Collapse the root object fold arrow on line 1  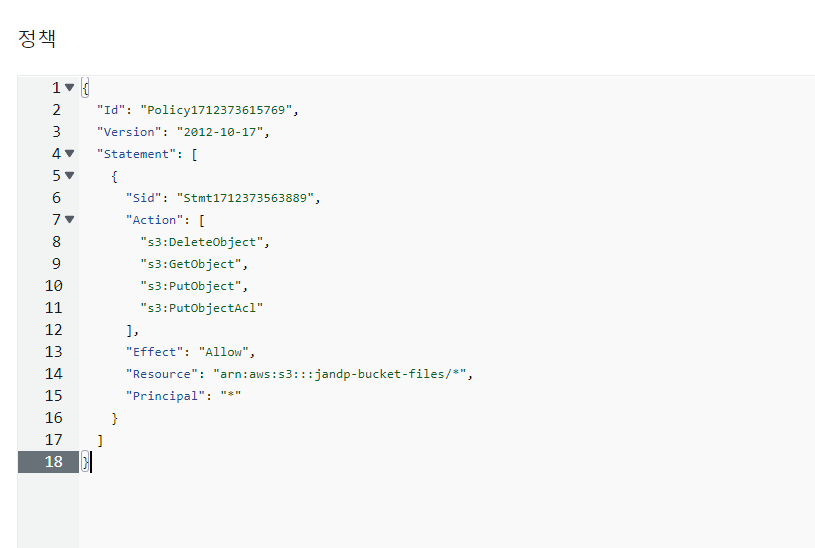[70, 87]
